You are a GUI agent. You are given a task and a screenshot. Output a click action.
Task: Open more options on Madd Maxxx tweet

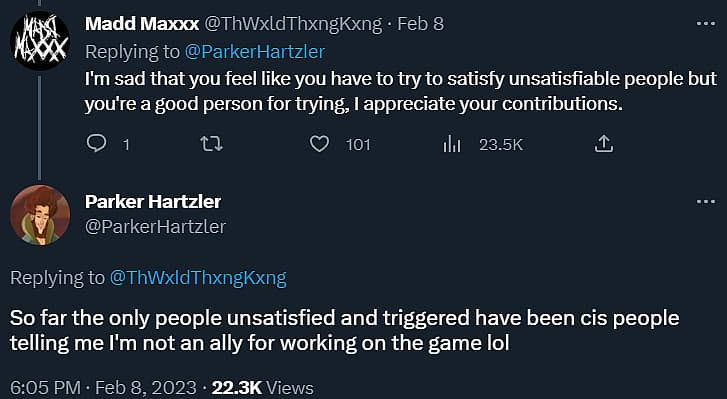pos(706,24)
